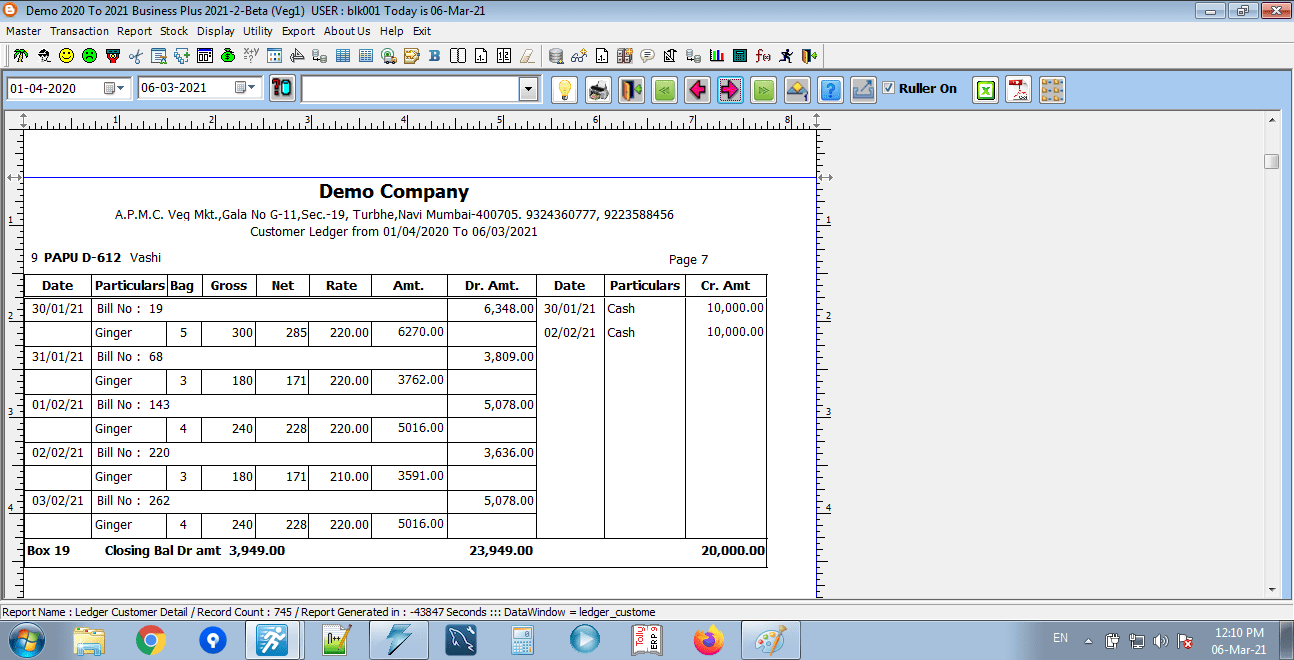Export report using green Excel icon
The height and width of the screenshot is (660, 1294).
click(986, 90)
